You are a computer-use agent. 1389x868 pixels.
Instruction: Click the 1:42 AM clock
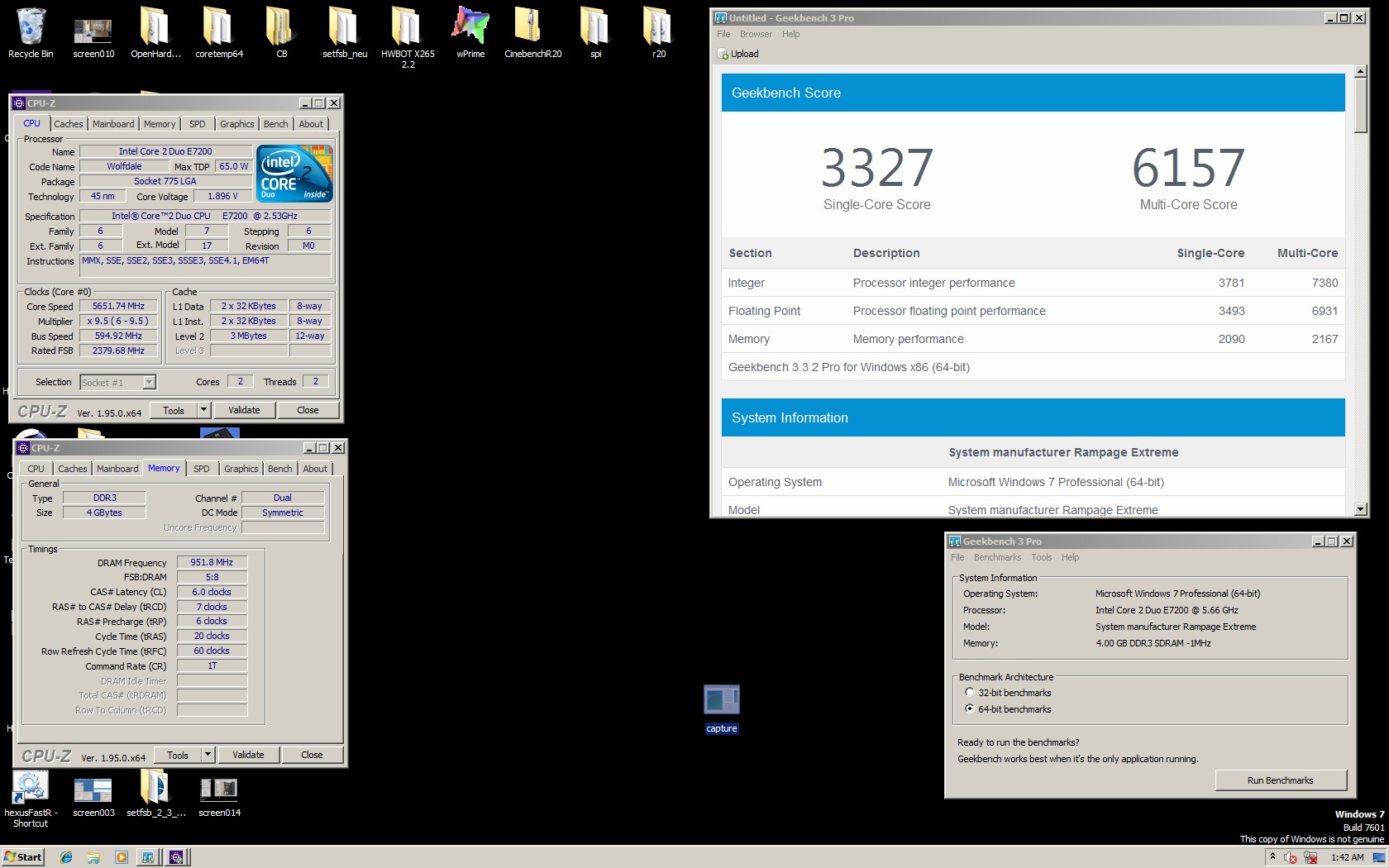(x=1348, y=857)
